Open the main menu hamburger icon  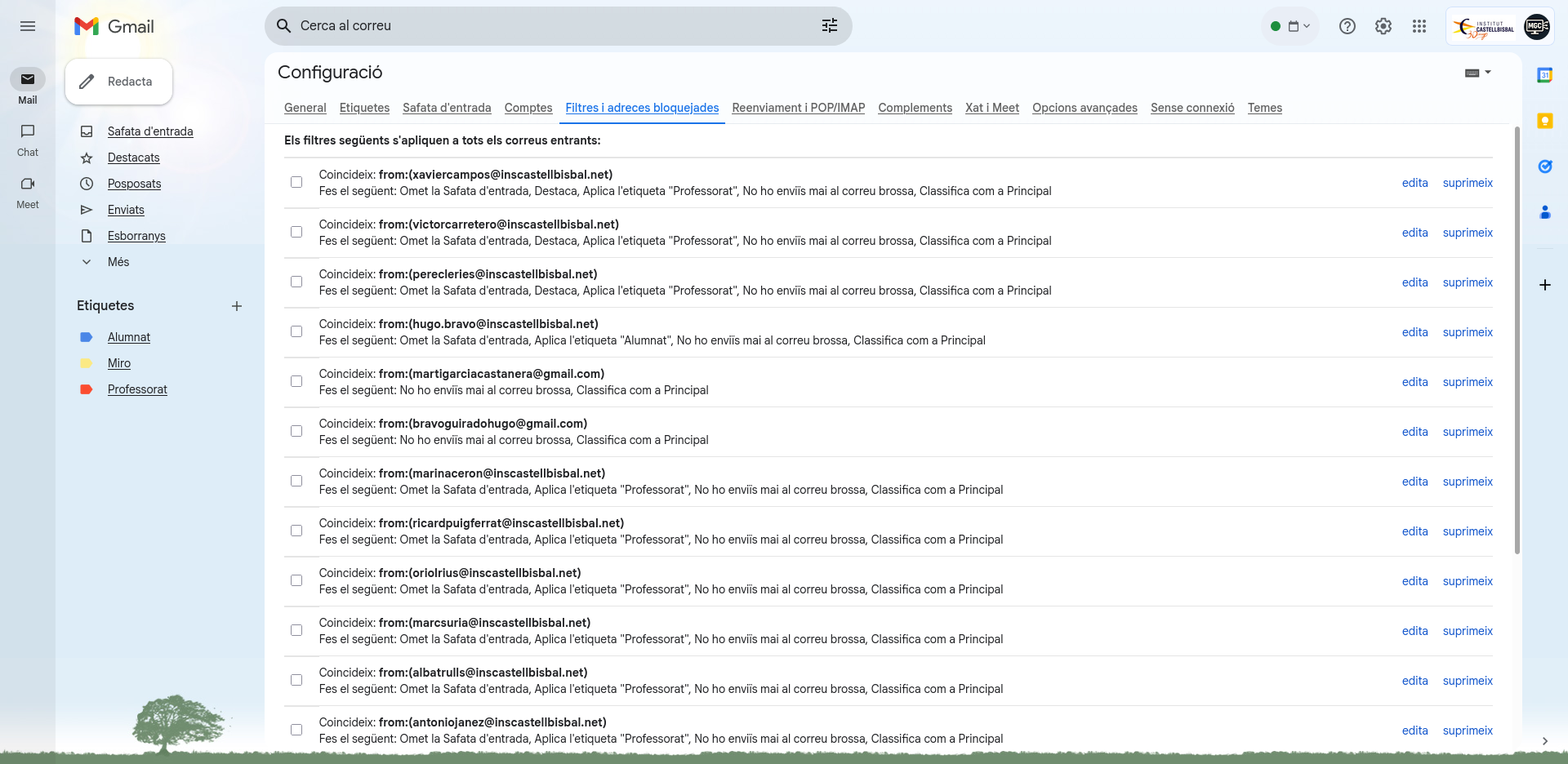pos(28,26)
